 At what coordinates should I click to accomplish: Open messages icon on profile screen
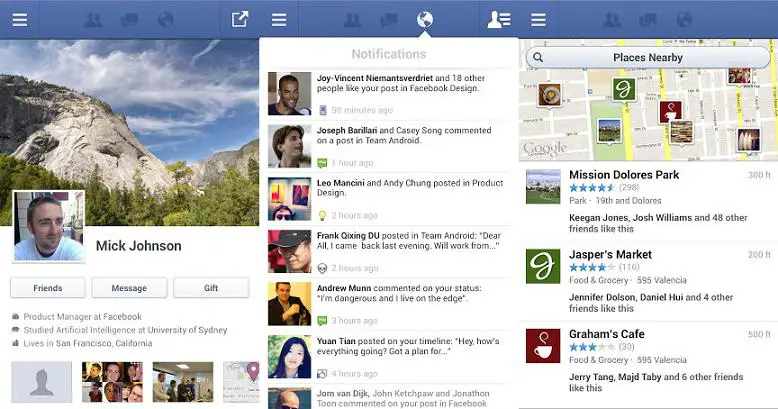(x=130, y=20)
